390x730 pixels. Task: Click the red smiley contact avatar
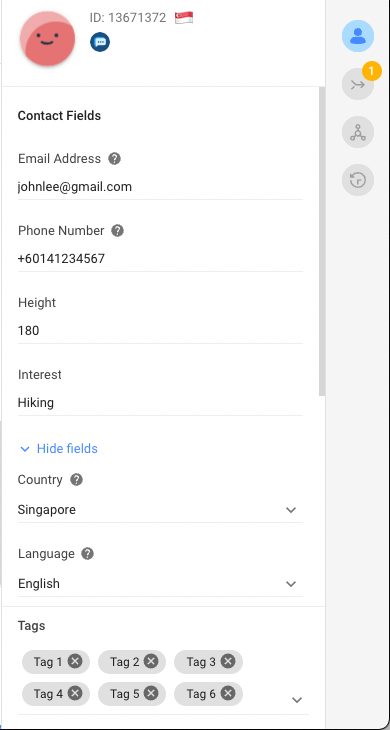tap(47, 39)
